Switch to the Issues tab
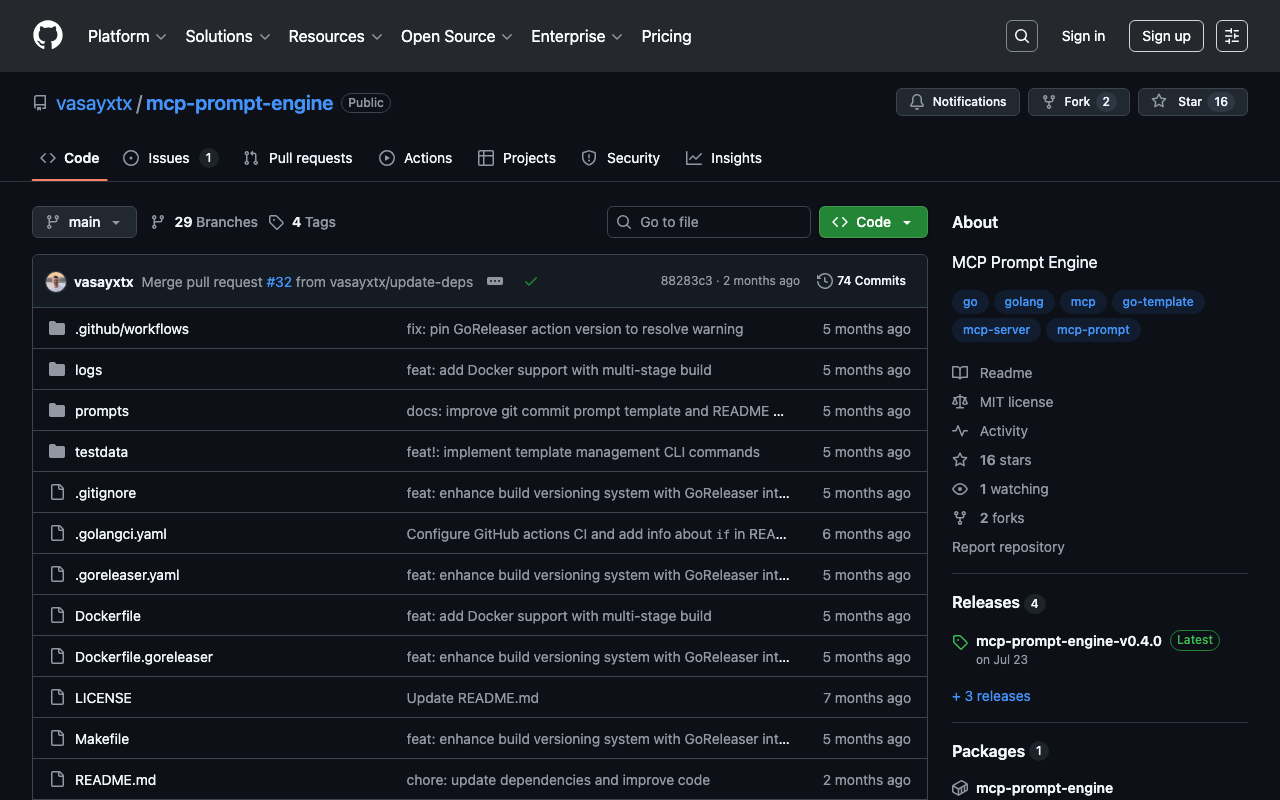The height and width of the screenshot is (800, 1280). coord(169,158)
